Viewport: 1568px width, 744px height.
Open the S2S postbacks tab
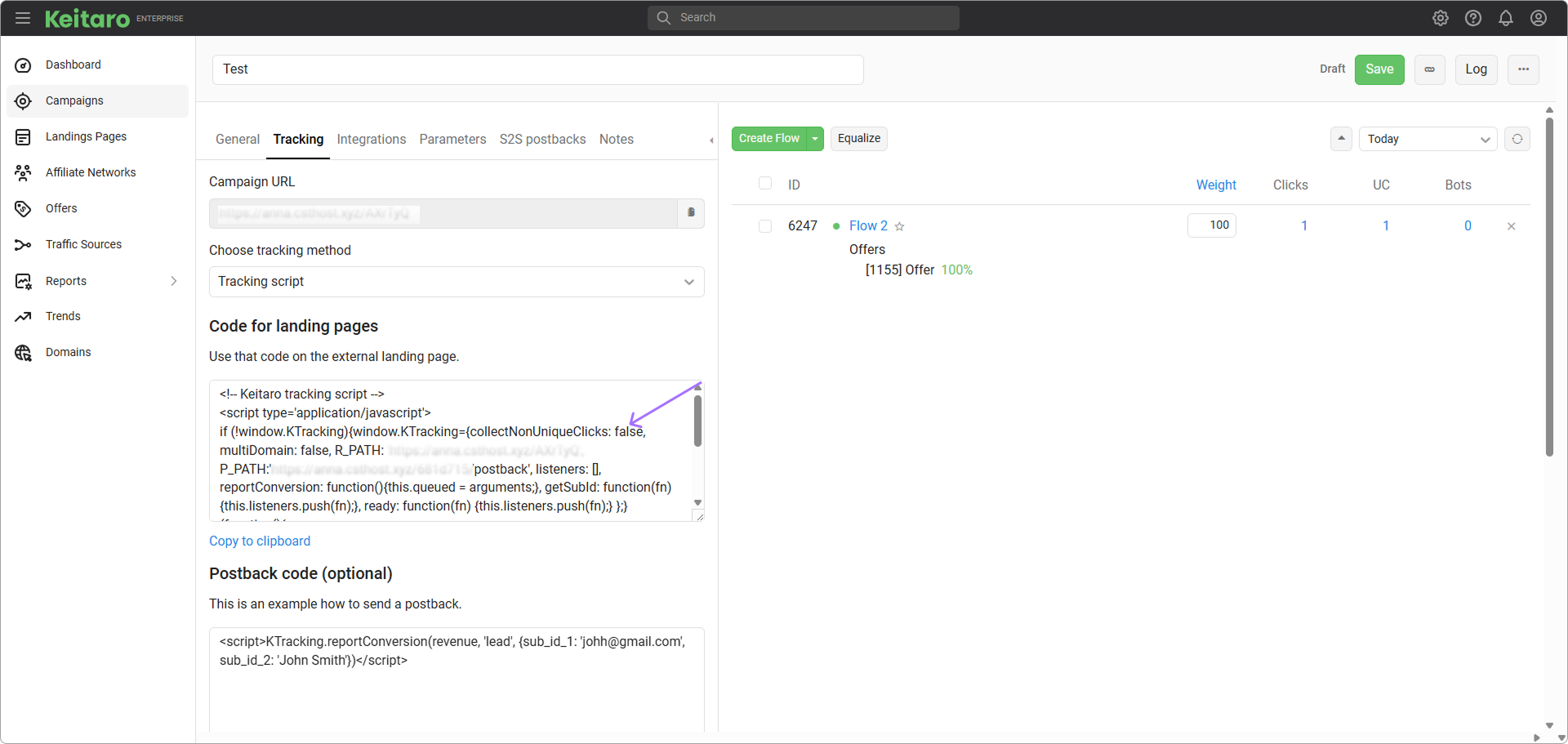543,140
